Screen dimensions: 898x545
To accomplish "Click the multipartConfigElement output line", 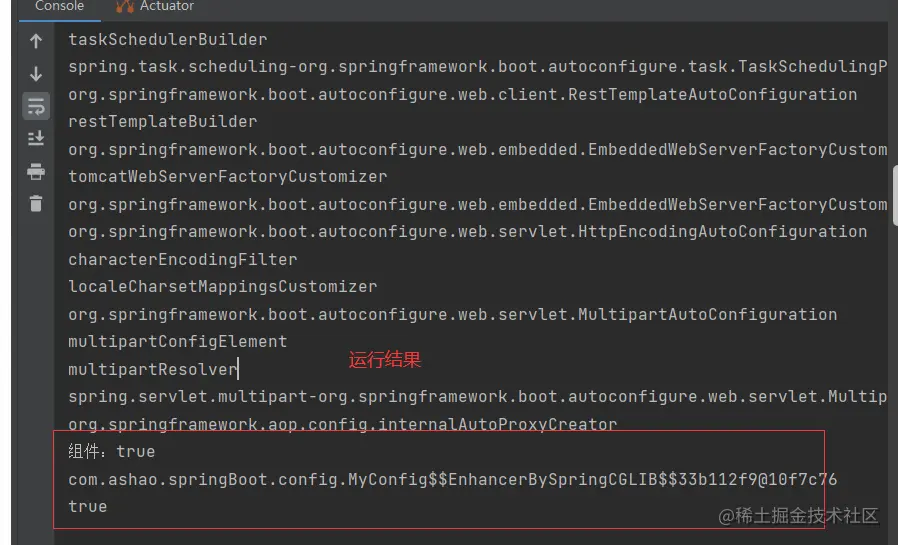I will pos(178,342).
